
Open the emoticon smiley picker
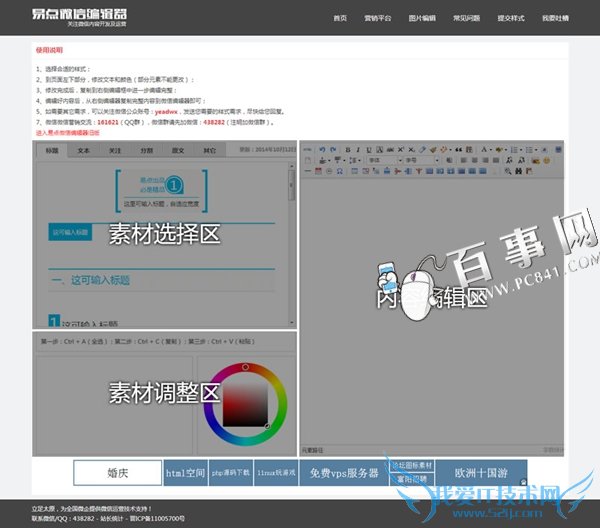(x=546, y=160)
